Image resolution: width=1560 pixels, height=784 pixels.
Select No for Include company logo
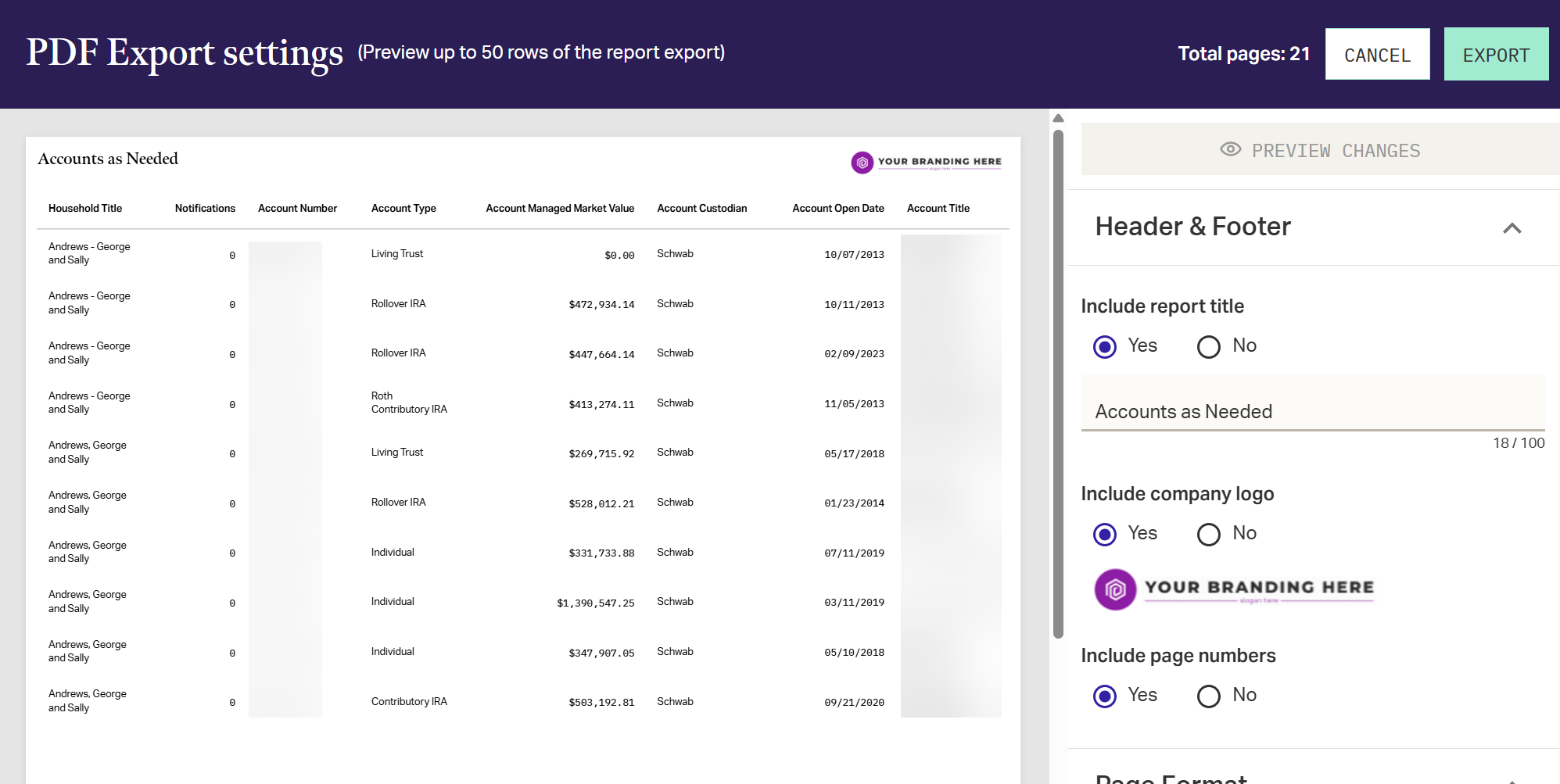click(x=1208, y=534)
